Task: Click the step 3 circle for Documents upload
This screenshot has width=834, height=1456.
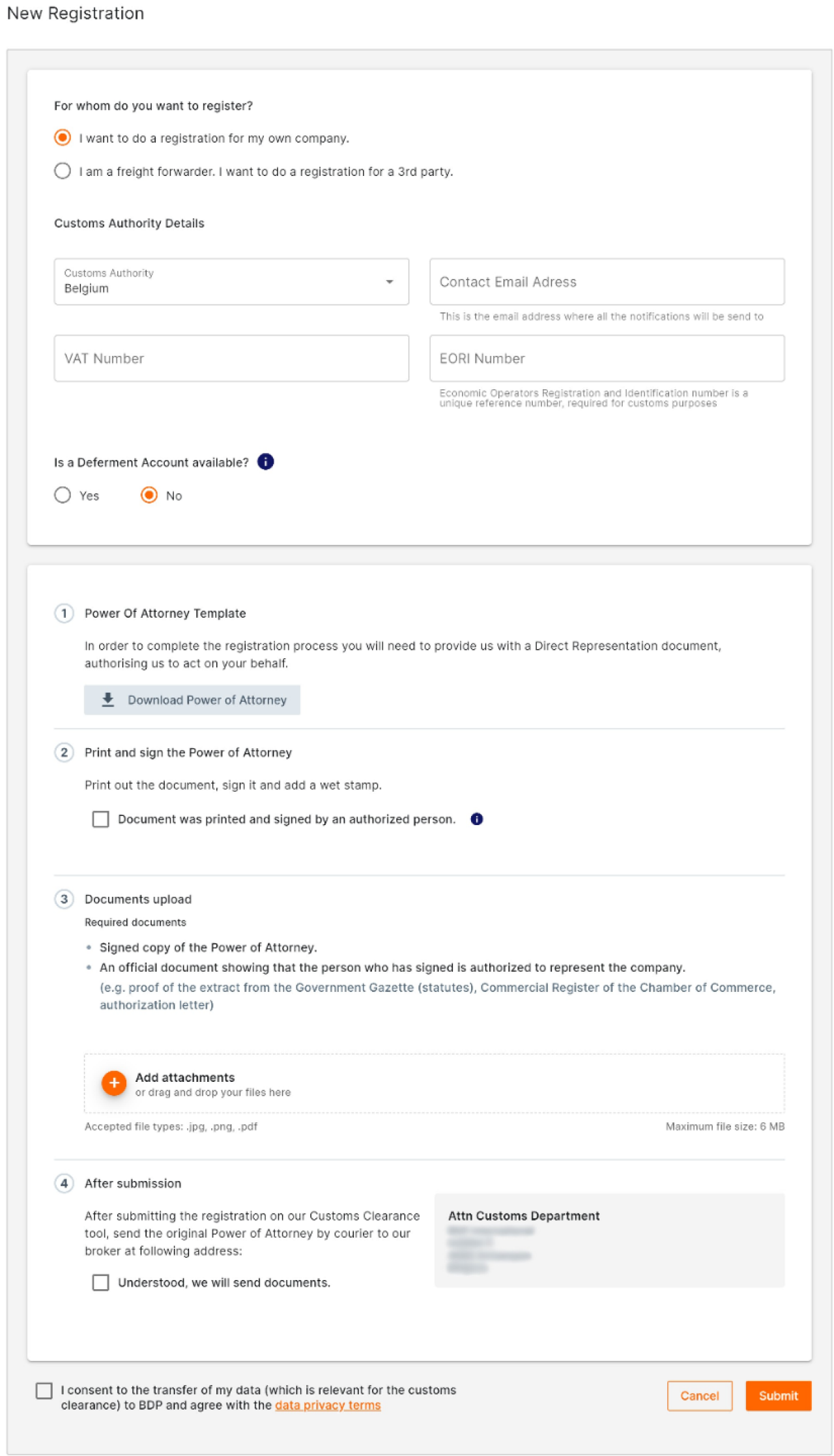Action: 64,899
